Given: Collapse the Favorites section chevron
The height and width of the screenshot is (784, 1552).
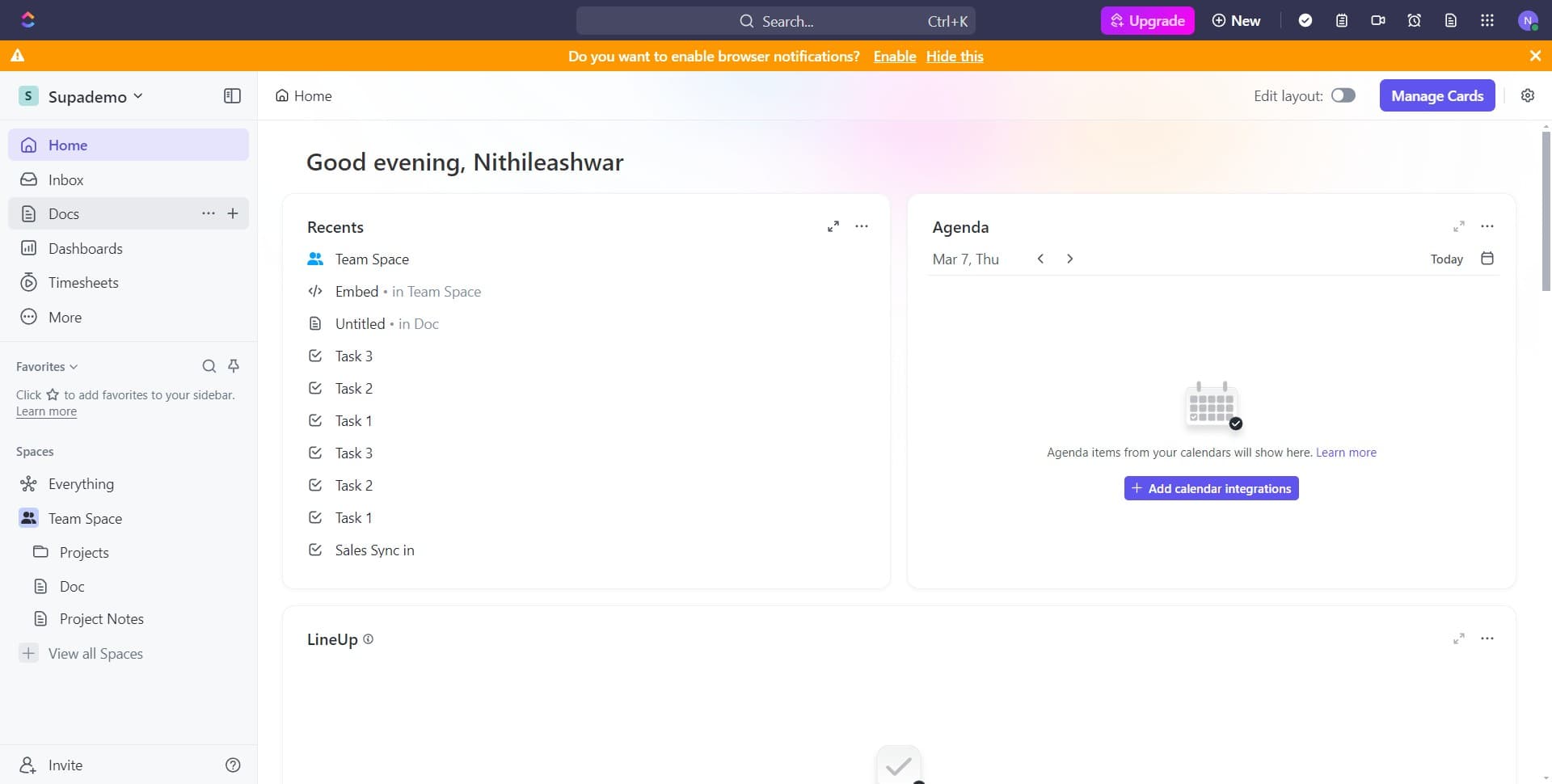Looking at the screenshot, I should (74, 366).
